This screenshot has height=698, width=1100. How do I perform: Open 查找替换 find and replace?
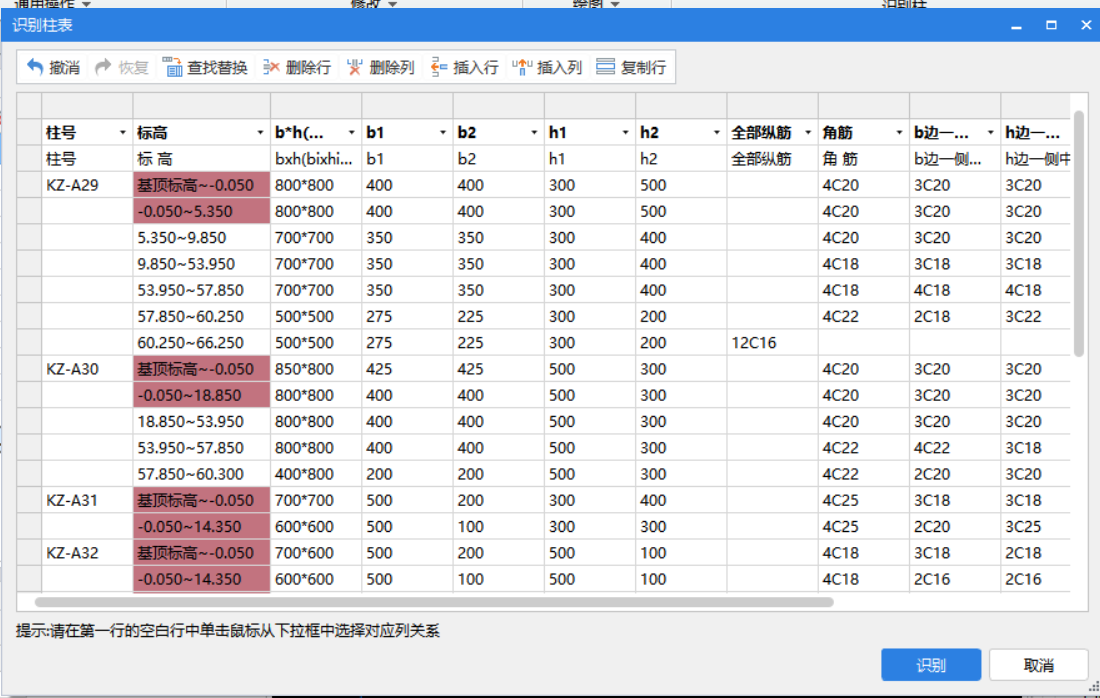[x=205, y=67]
